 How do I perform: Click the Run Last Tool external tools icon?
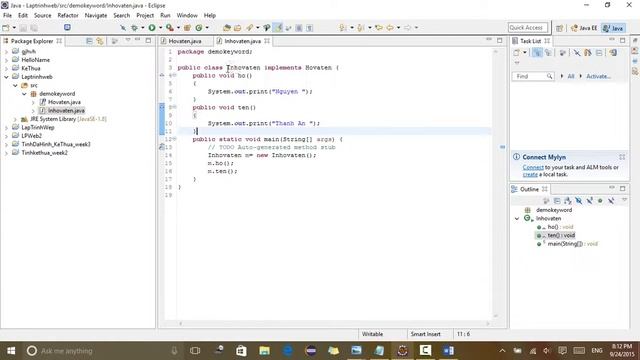(x=170, y=28)
